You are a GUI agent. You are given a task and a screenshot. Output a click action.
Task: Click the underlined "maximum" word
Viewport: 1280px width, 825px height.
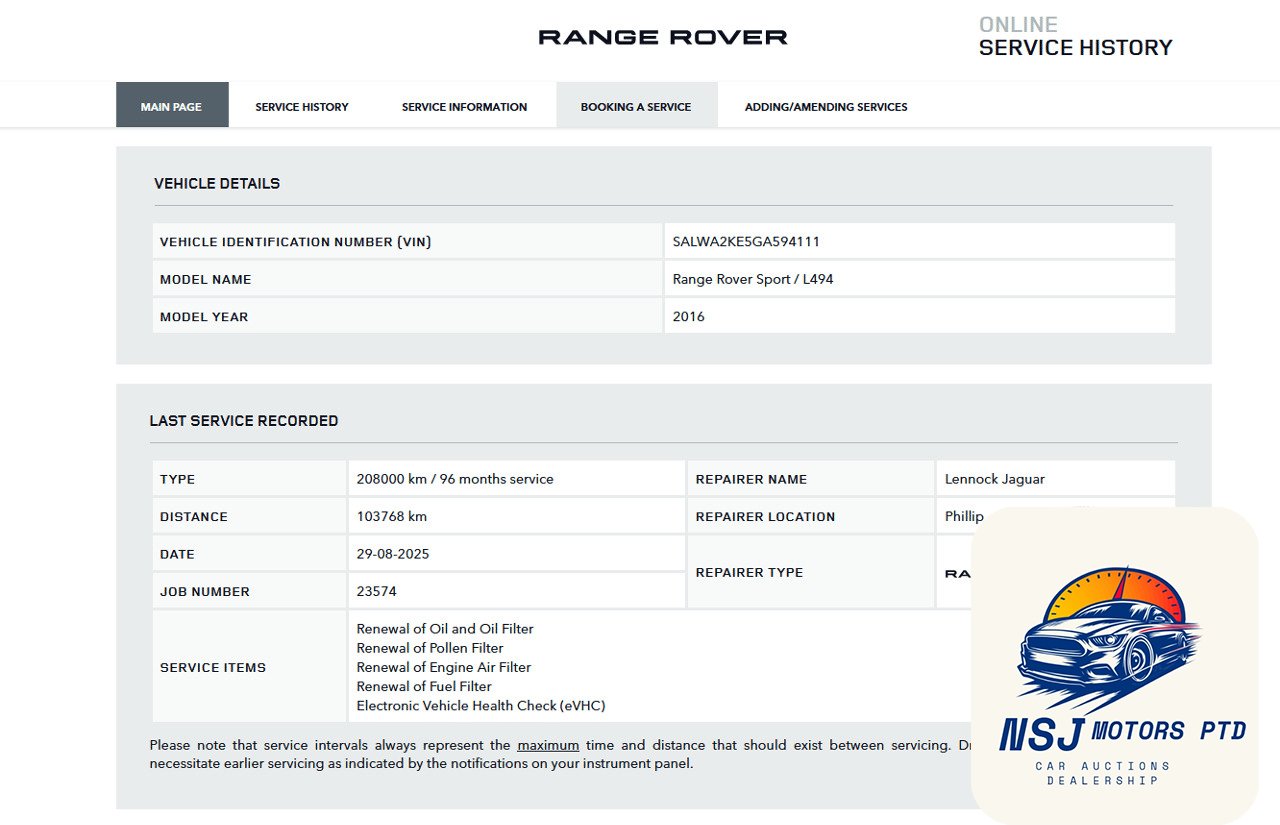(x=548, y=745)
